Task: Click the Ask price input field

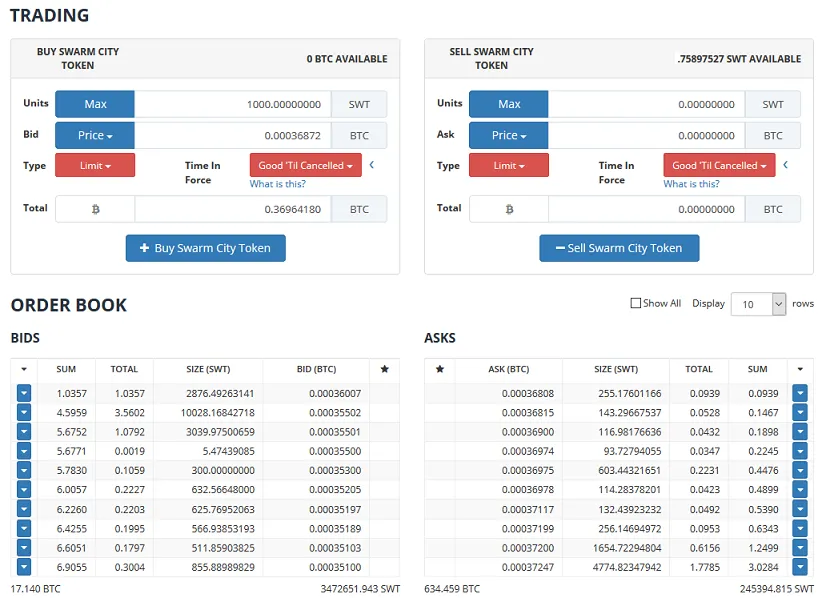Action: click(647, 135)
